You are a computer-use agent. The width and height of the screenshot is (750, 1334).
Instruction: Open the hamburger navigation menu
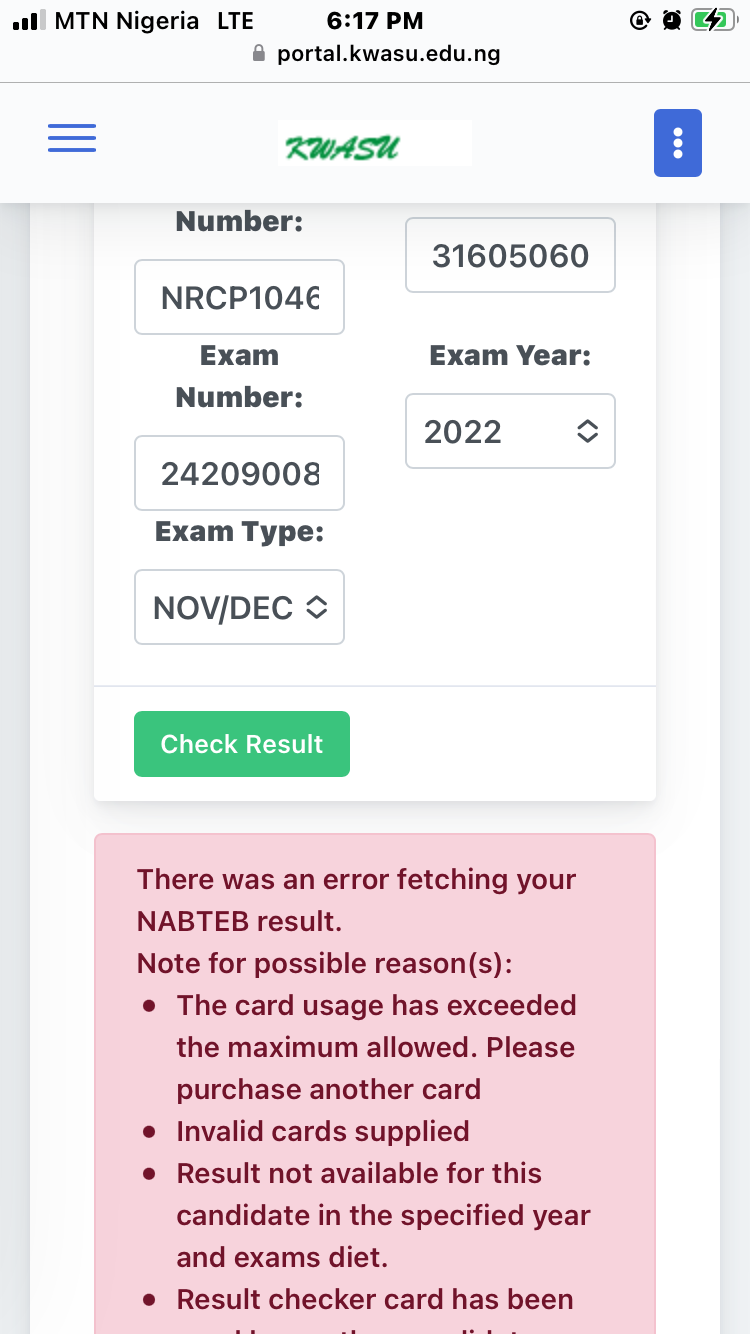click(x=72, y=138)
